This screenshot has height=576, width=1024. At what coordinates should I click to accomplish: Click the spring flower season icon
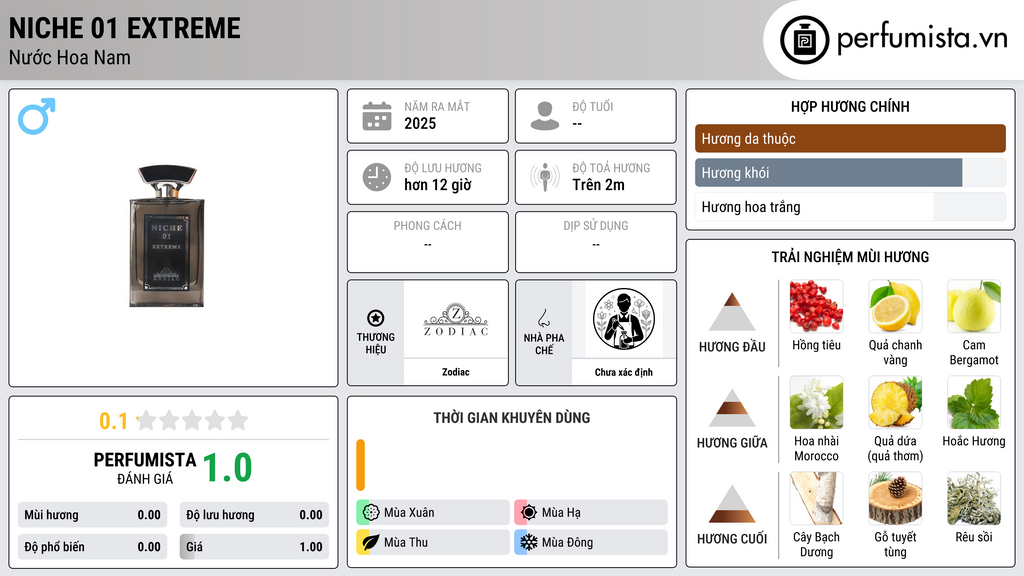371,513
